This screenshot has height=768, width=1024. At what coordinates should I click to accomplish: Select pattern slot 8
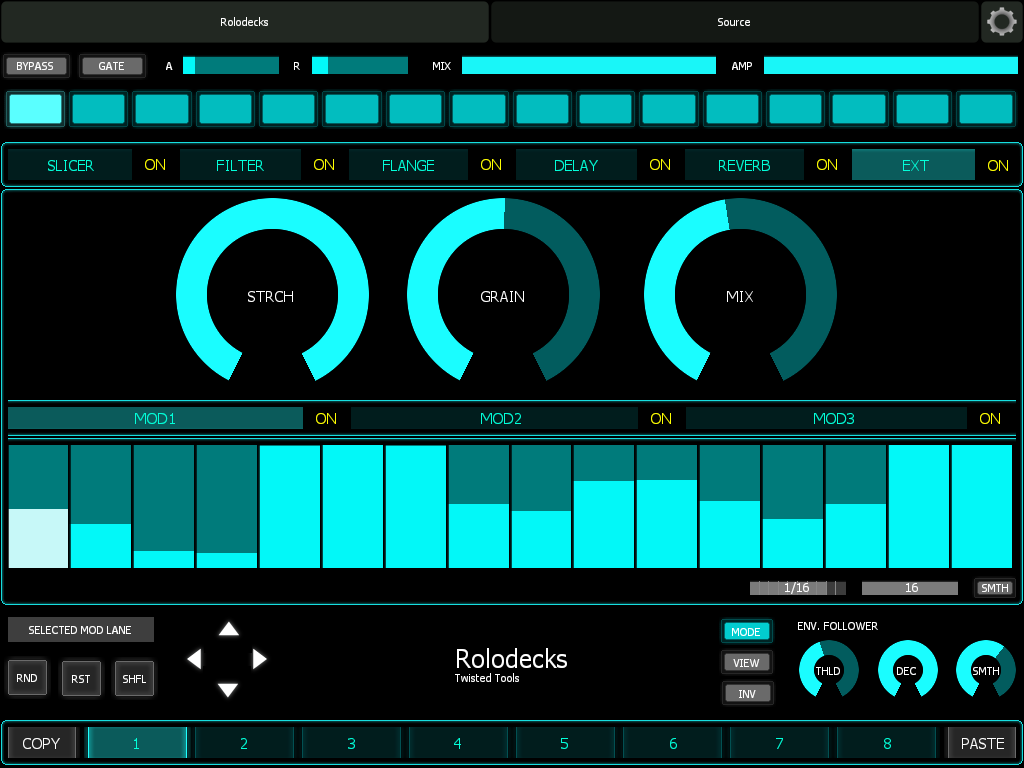click(887, 743)
